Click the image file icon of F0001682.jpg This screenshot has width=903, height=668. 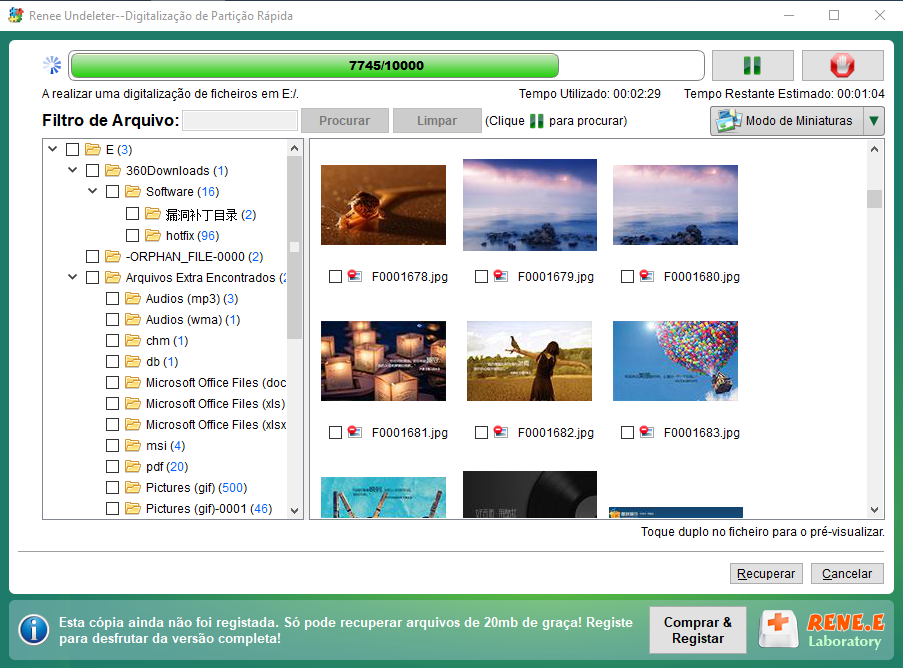501,432
